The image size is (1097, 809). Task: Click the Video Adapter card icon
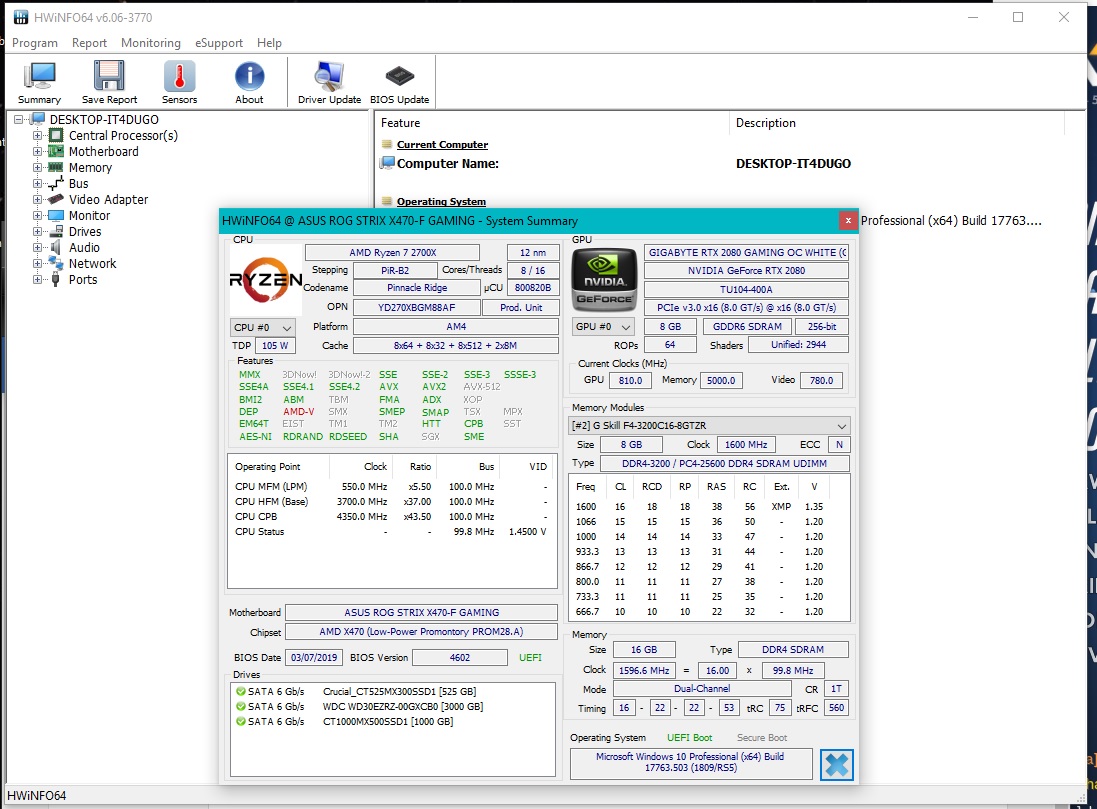click(56, 199)
